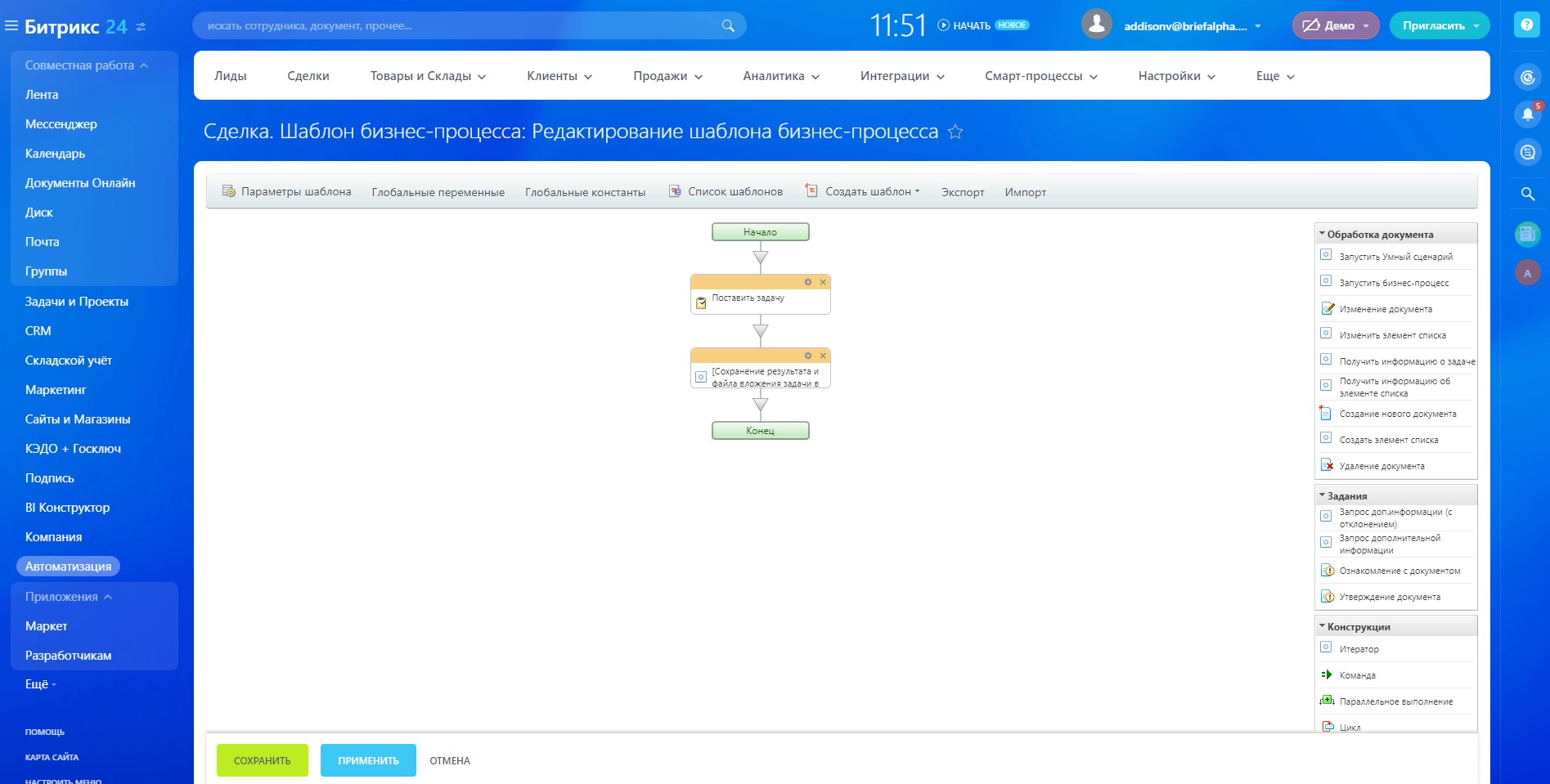
Task: Select the Удаление документа action
Action: (1381, 466)
